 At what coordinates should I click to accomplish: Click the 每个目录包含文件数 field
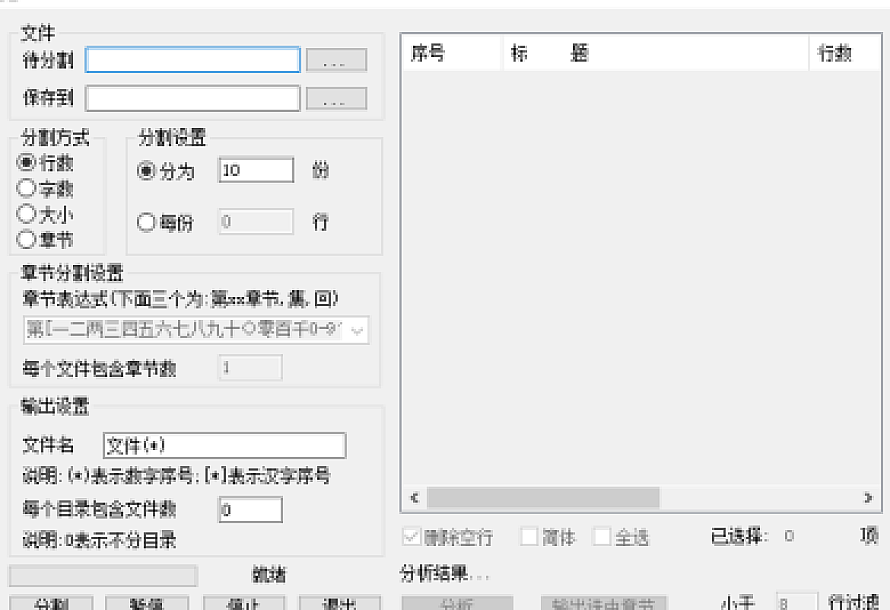coord(250,510)
